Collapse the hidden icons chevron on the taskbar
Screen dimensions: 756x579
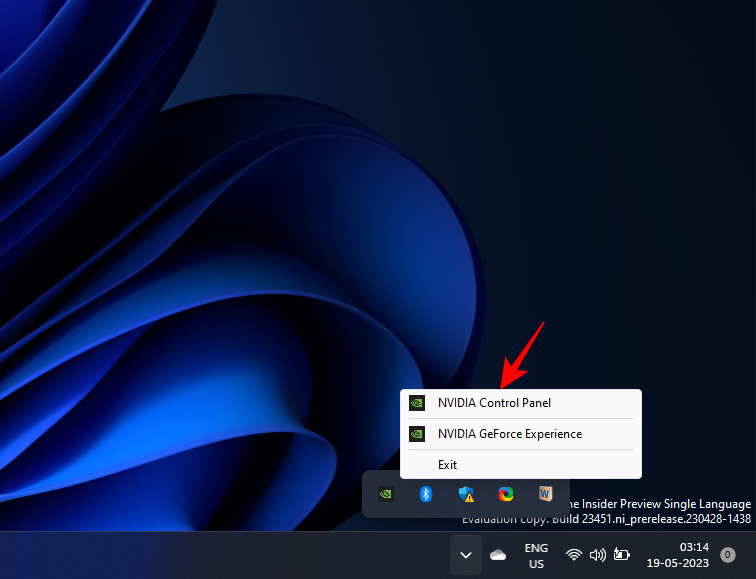(465, 555)
